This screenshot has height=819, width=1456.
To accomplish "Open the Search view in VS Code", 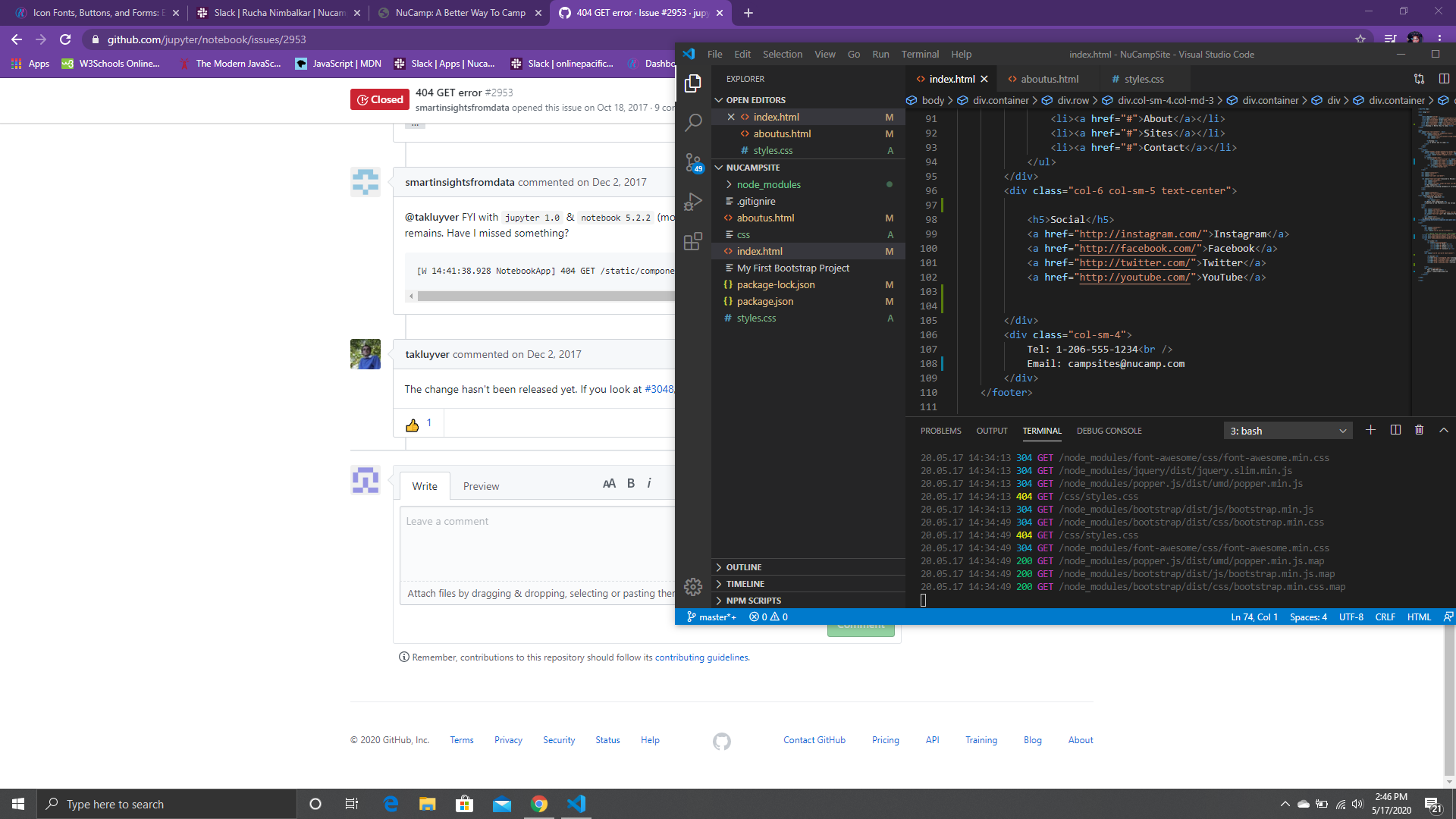I will pos(692,123).
